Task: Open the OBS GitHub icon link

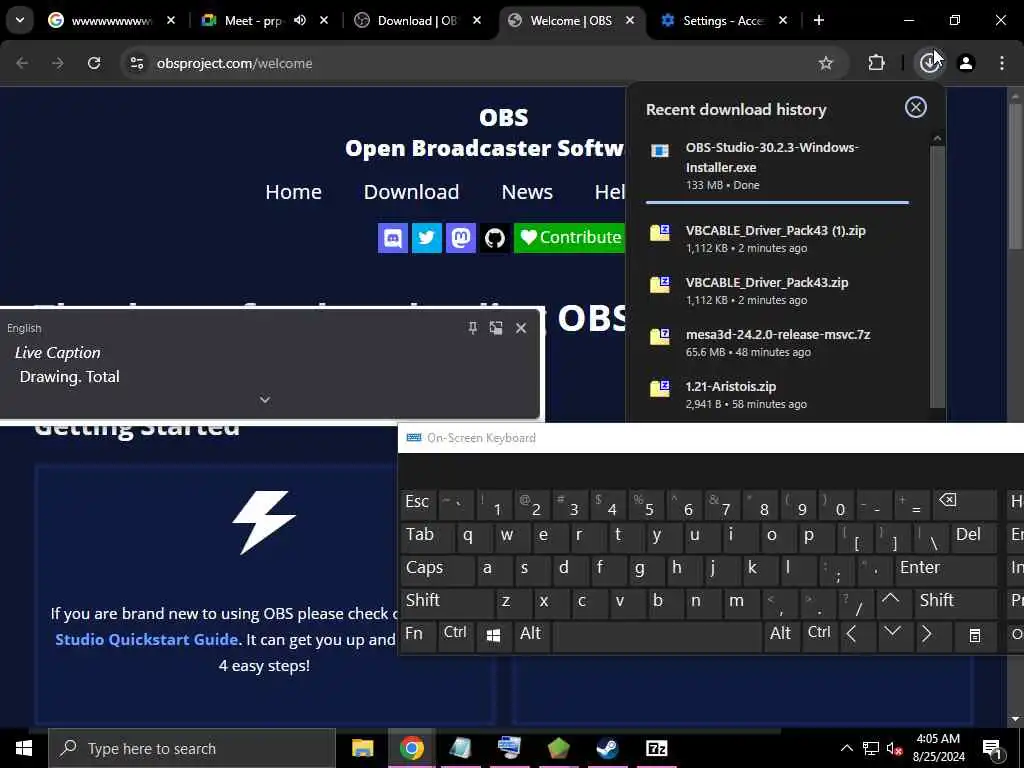Action: [494, 238]
